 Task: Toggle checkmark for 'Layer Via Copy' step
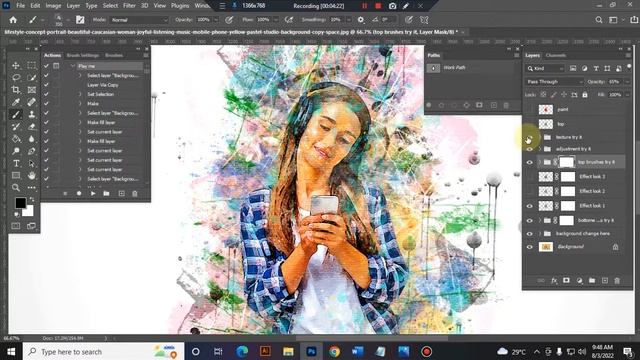[46, 85]
